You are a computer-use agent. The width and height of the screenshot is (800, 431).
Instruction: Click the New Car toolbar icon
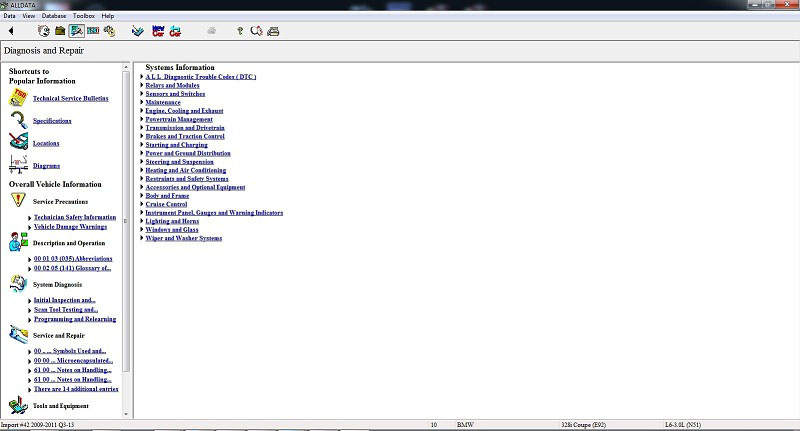157,31
